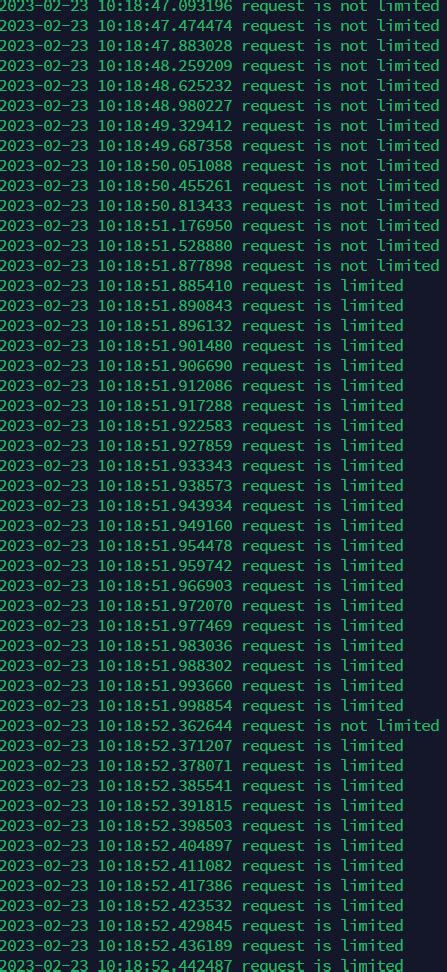Screen dimensions: 447x972
Task: Click the log entry at 10:18:51.966903
Action: (201, 585)
